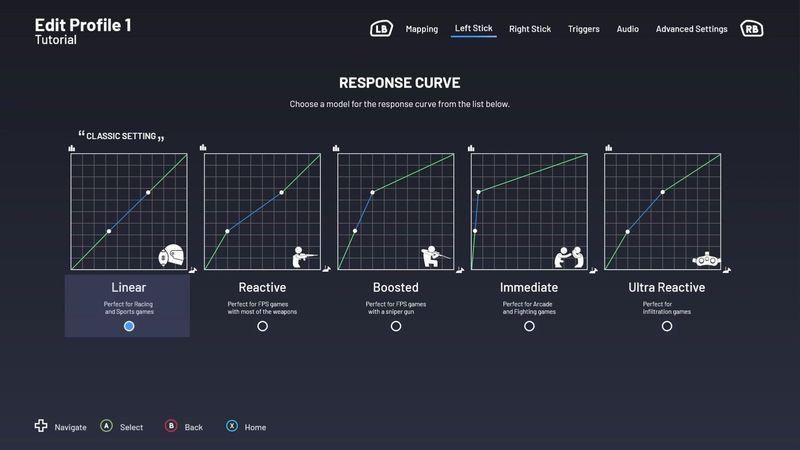Viewport: 800px width, 450px height.
Task: Click the "Edit Profile 1" title
Action: (x=83, y=25)
